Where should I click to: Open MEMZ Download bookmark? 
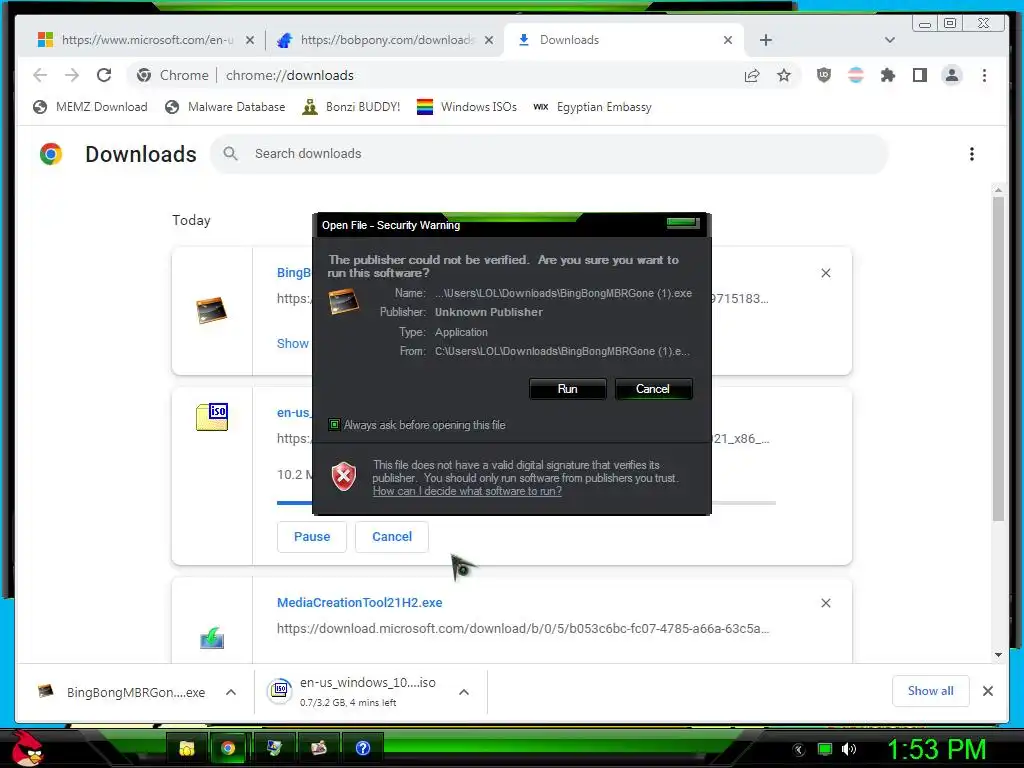(x=90, y=107)
